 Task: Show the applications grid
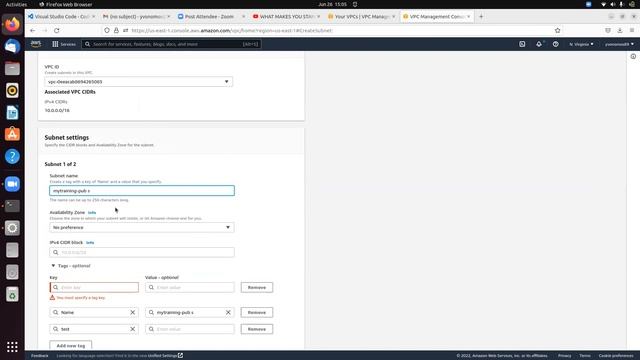click(12, 347)
